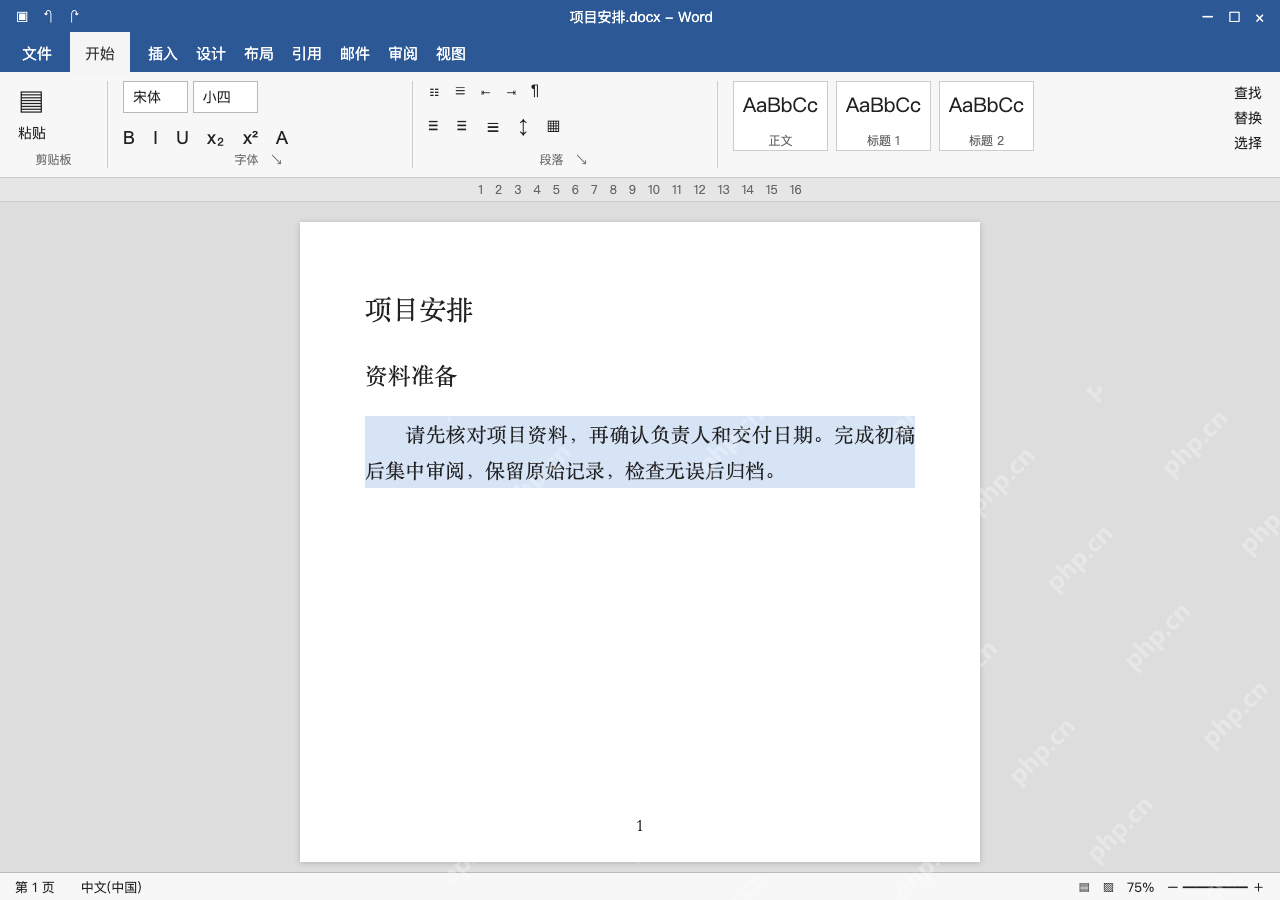Click the save icon in the title bar

pyautogui.click(x=22, y=17)
